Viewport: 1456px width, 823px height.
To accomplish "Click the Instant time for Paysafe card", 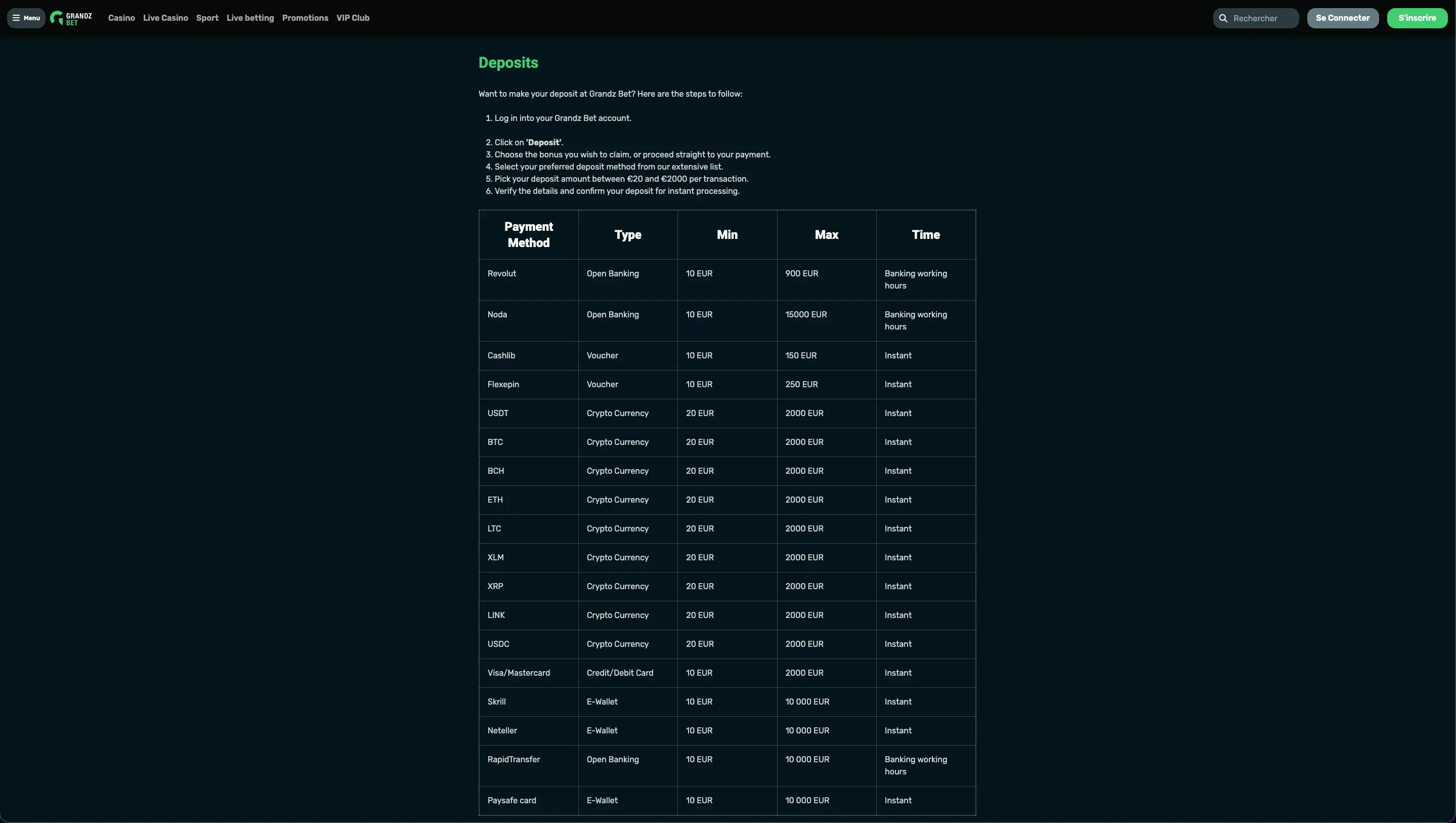I will (898, 800).
